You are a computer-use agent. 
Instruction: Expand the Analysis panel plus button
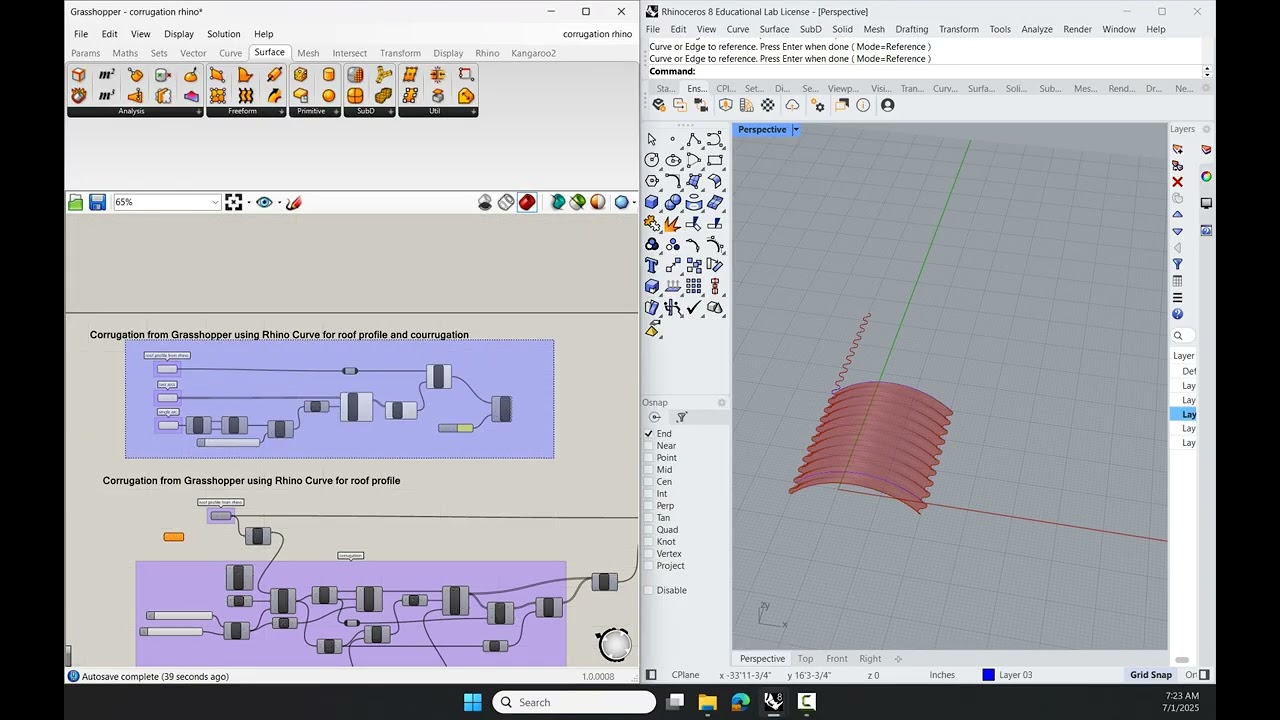click(x=199, y=112)
